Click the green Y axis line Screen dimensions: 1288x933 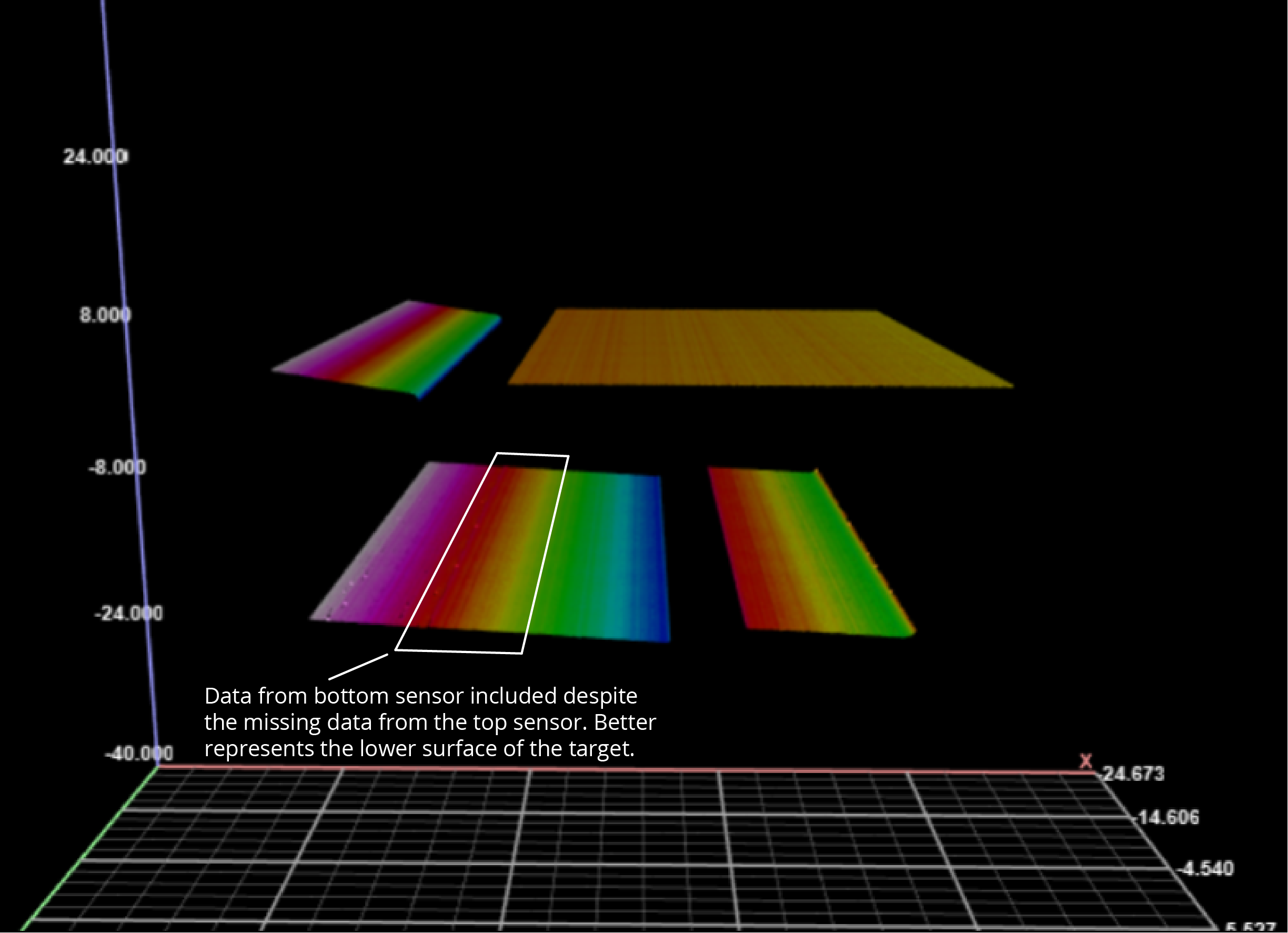click(x=91, y=849)
